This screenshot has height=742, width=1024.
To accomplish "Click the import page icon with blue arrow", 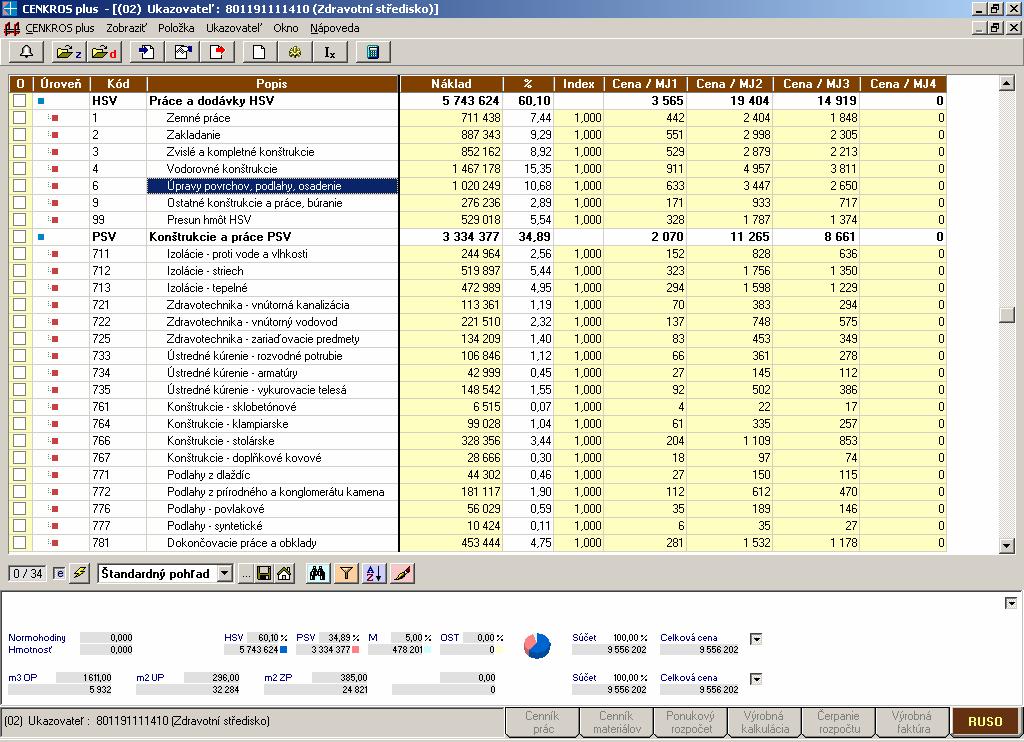I will pos(146,52).
